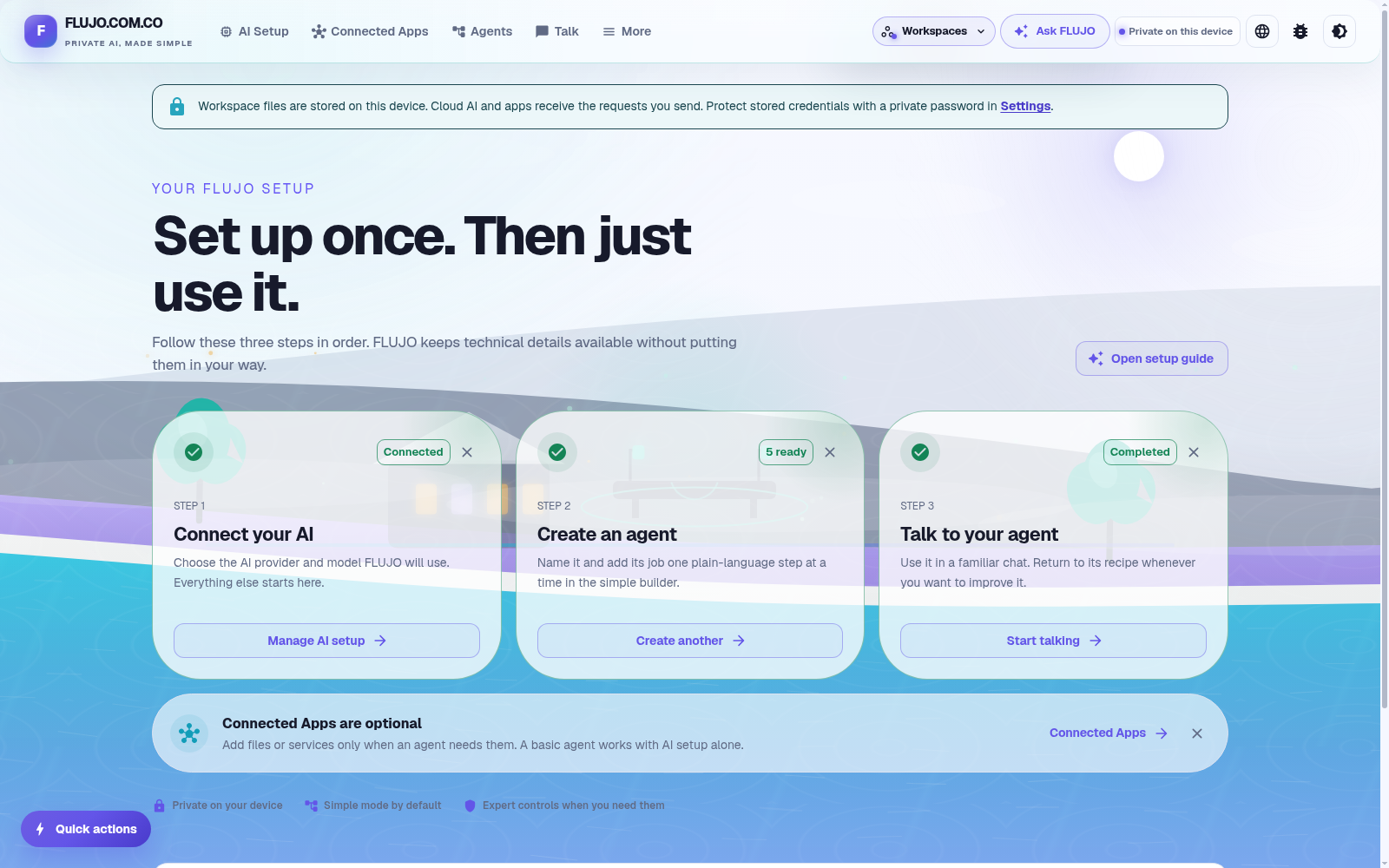Click the Completed status badge
The width and height of the screenshot is (1389, 868).
1140,452
